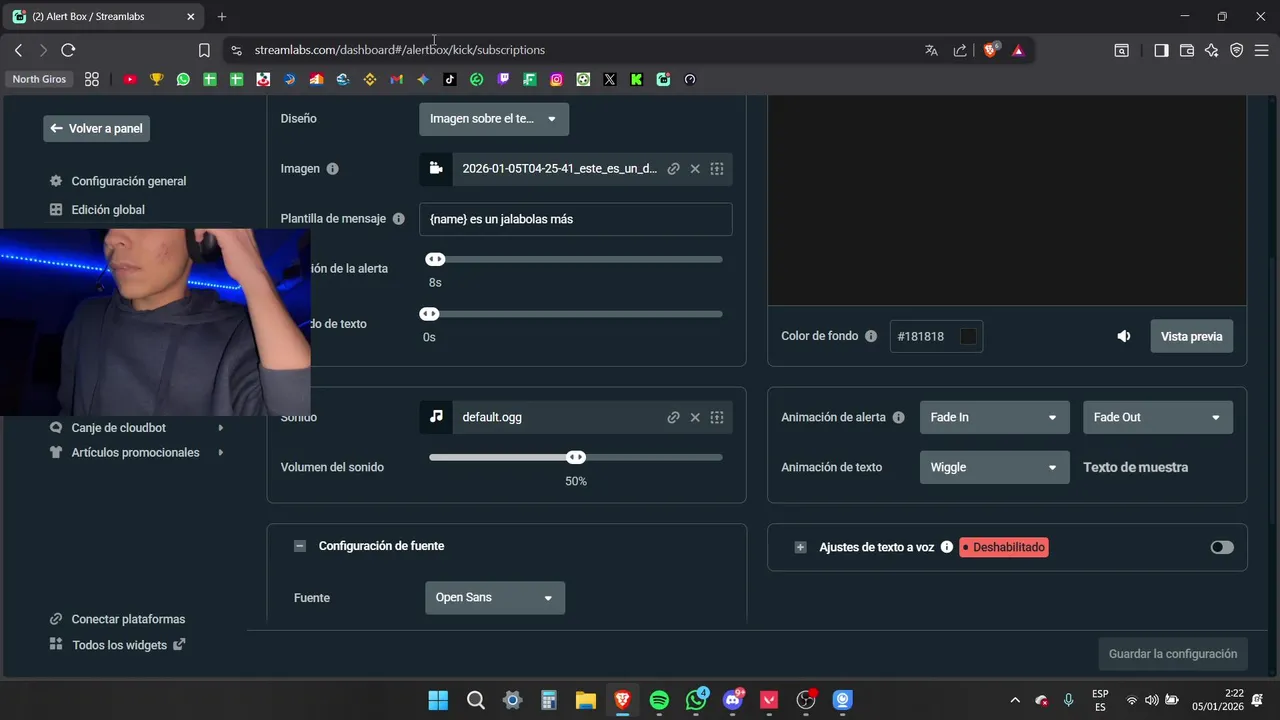Open Brave Wallet icon

click(1187, 50)
